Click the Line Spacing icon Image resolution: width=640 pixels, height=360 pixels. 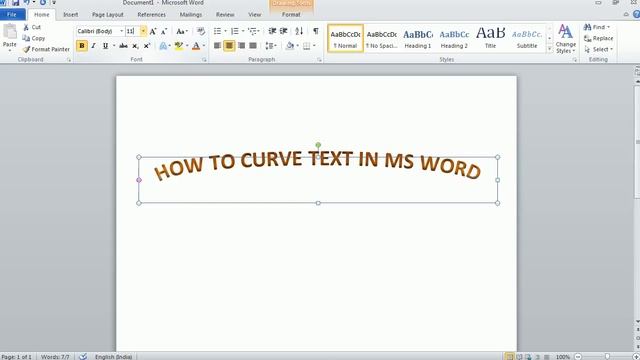[269, 46]
